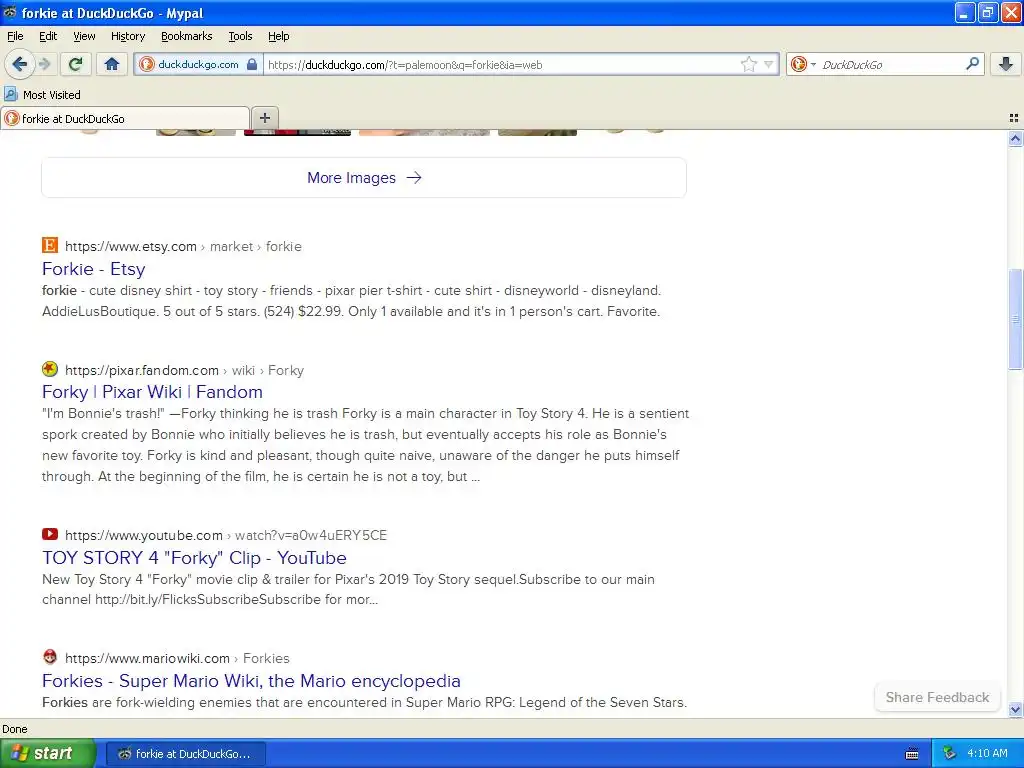This screenshot has width=1024, height=768.
Task: Open 'TOY STORY 4 "Forky" Clip - YouTube'
Action: tap(194, 558)
